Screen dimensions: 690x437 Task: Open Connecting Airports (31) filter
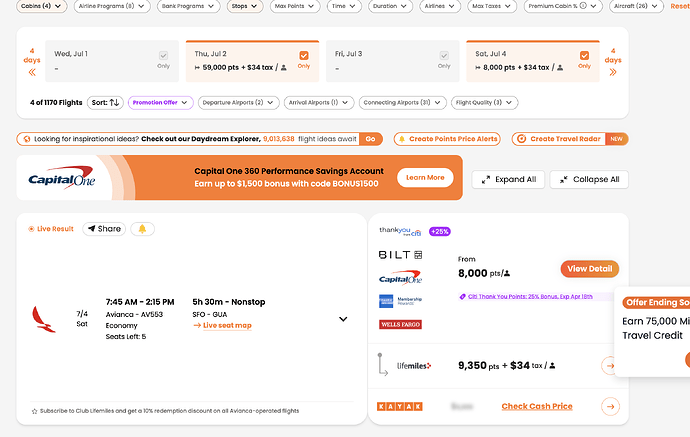(x=403, y=103)
